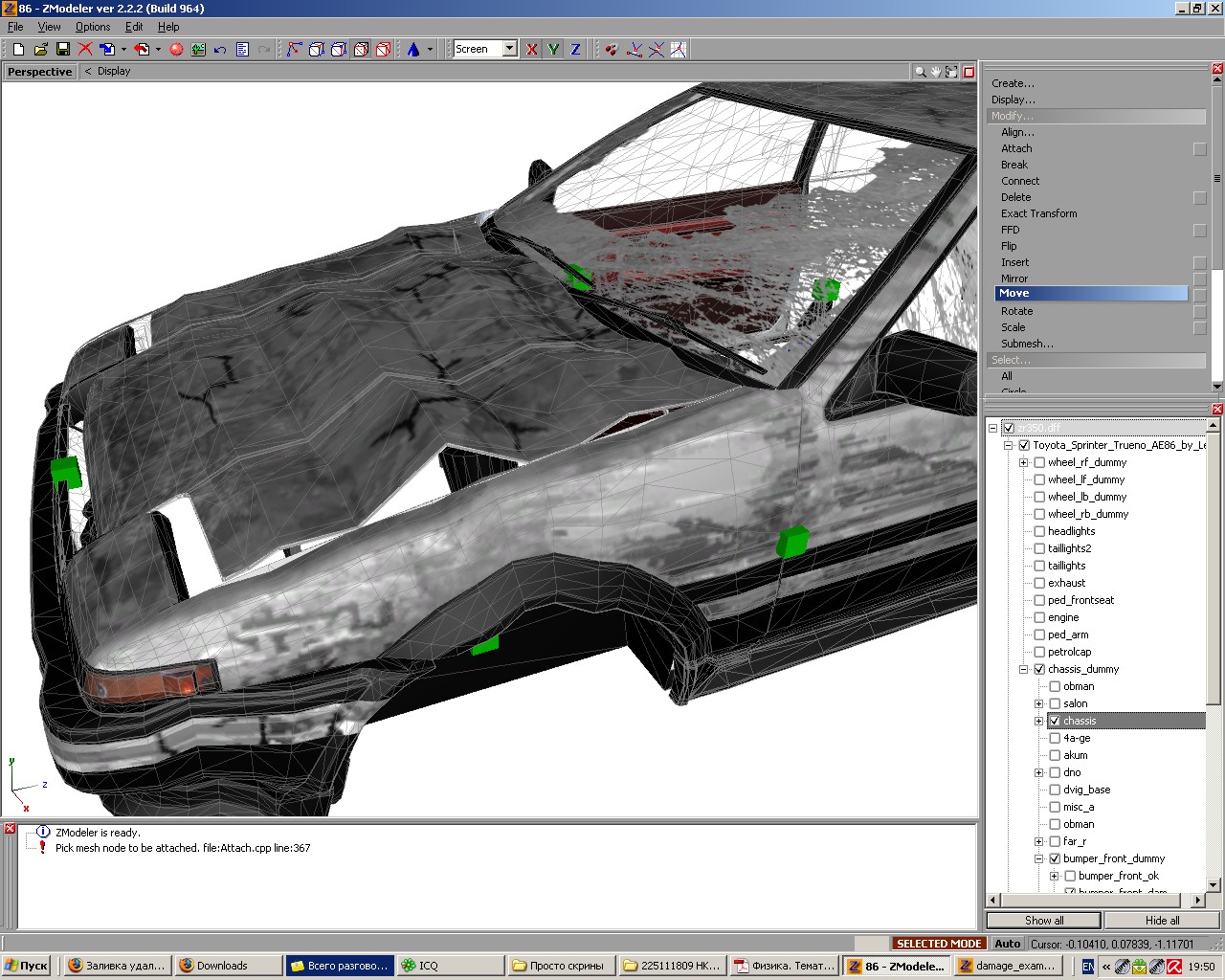The image size is (1225, 980).
Task: Uncheck the highlighted chassis checkbox
Action: click(1055, 721)
